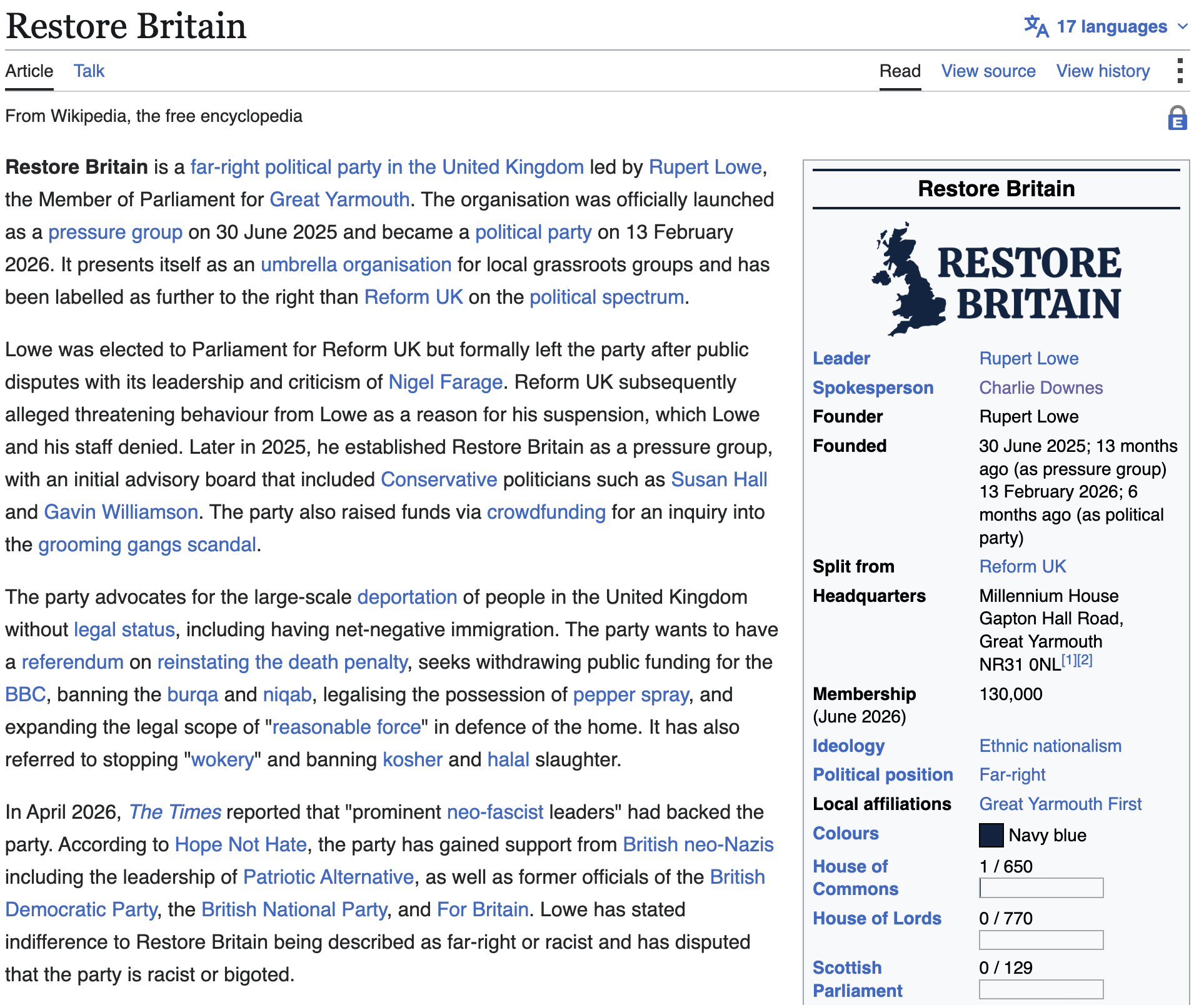1204x1005 pixels.
Task: Open the umbrella organisation link
Action: coord(356,264)
